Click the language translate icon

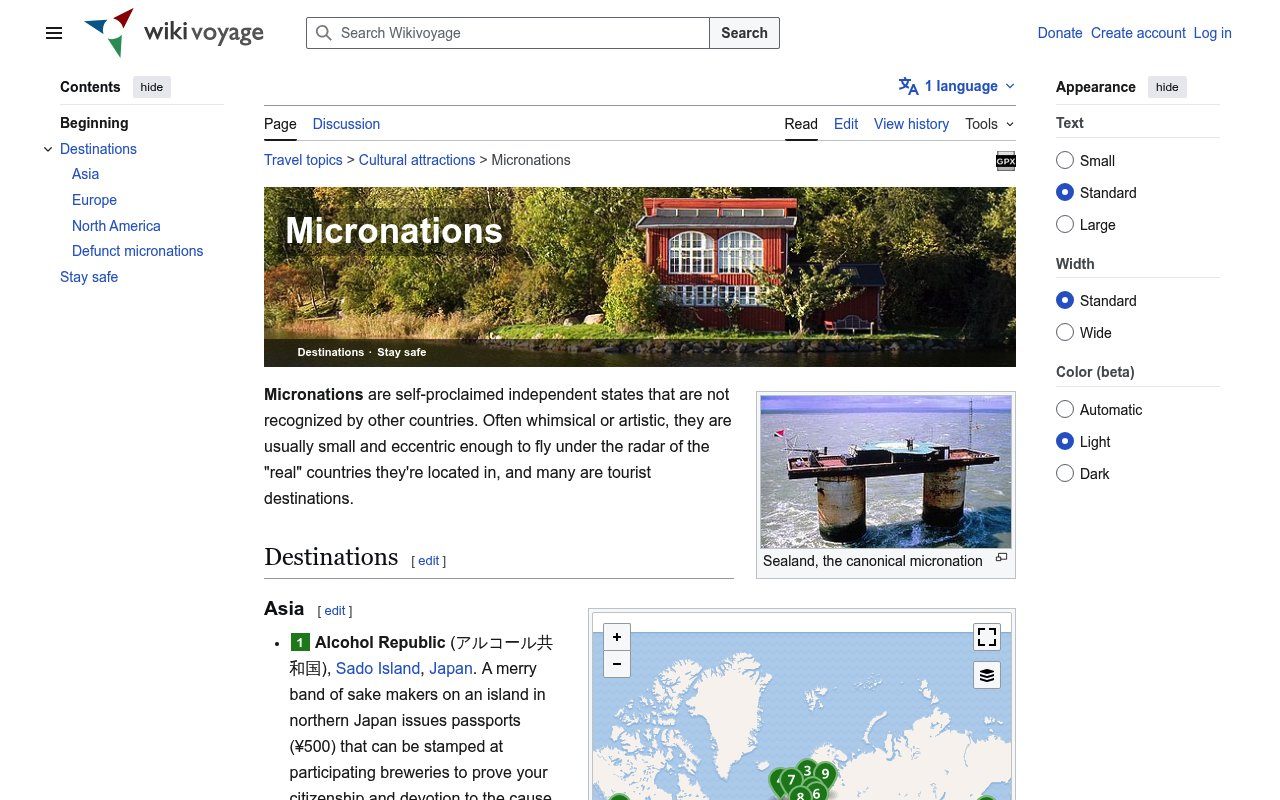pyautogui.click(x=908, y=86)
